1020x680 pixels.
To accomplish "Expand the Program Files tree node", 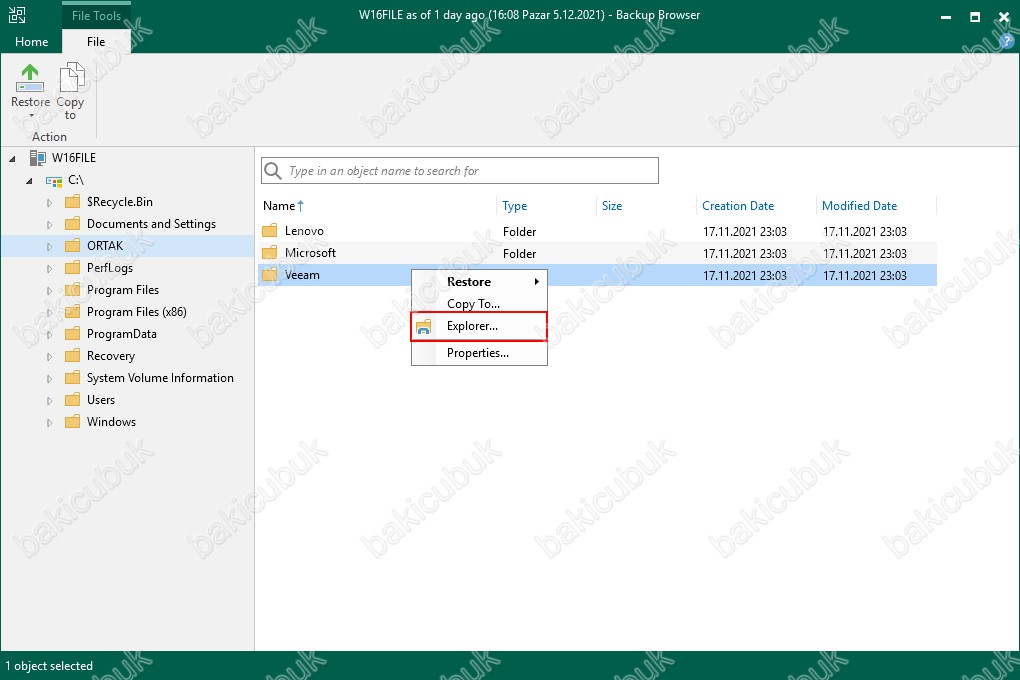I will click(49, 291).
